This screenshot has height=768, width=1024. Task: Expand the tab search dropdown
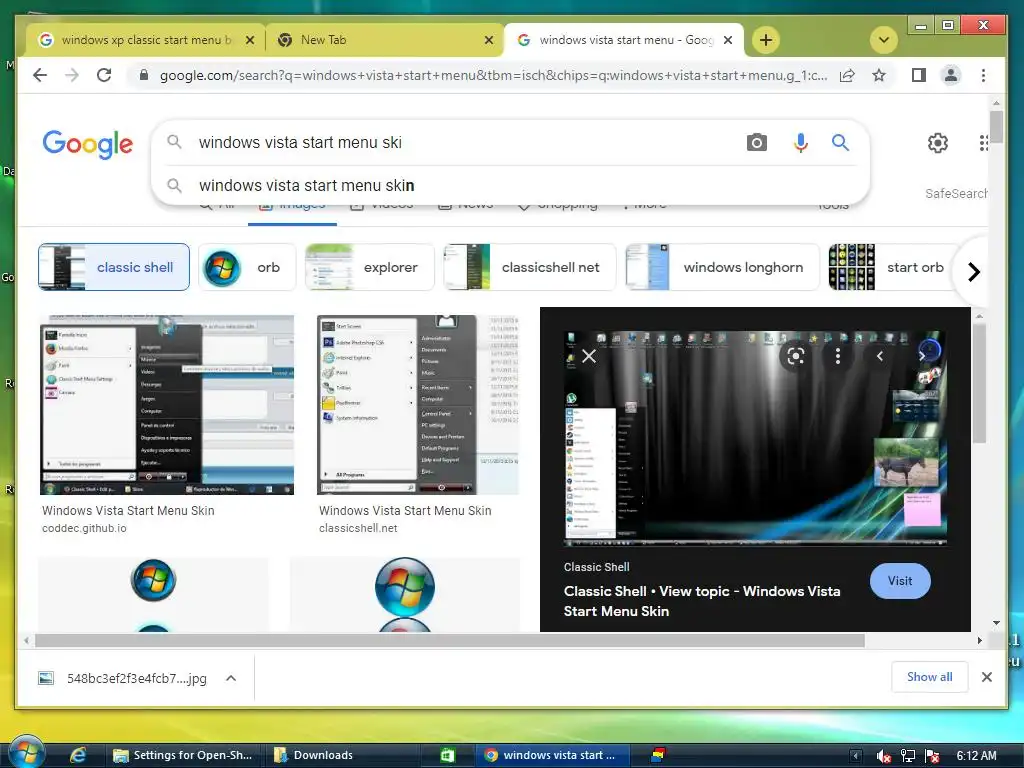click(x=884, y=40)
